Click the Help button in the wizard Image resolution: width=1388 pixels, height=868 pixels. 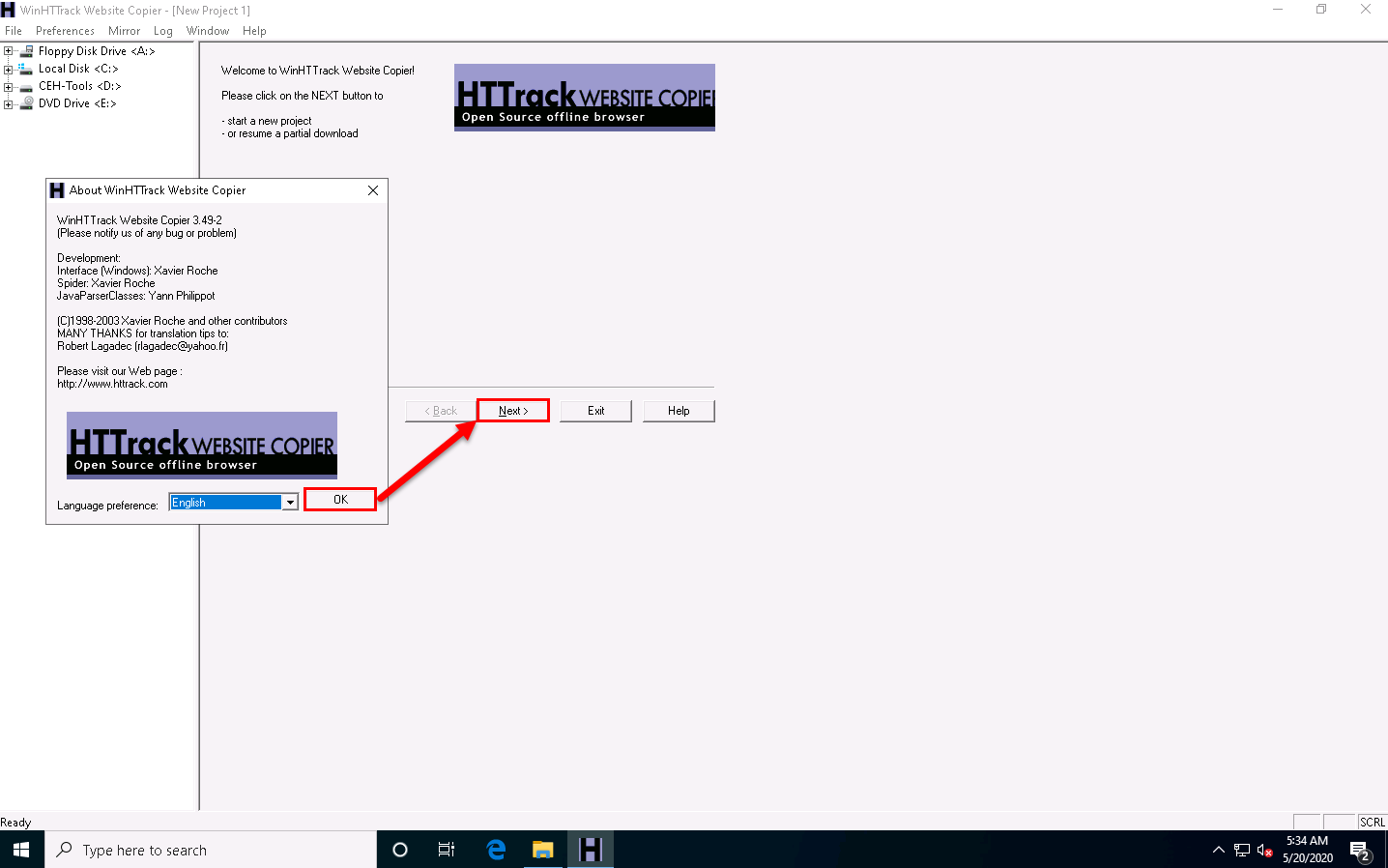679,411
